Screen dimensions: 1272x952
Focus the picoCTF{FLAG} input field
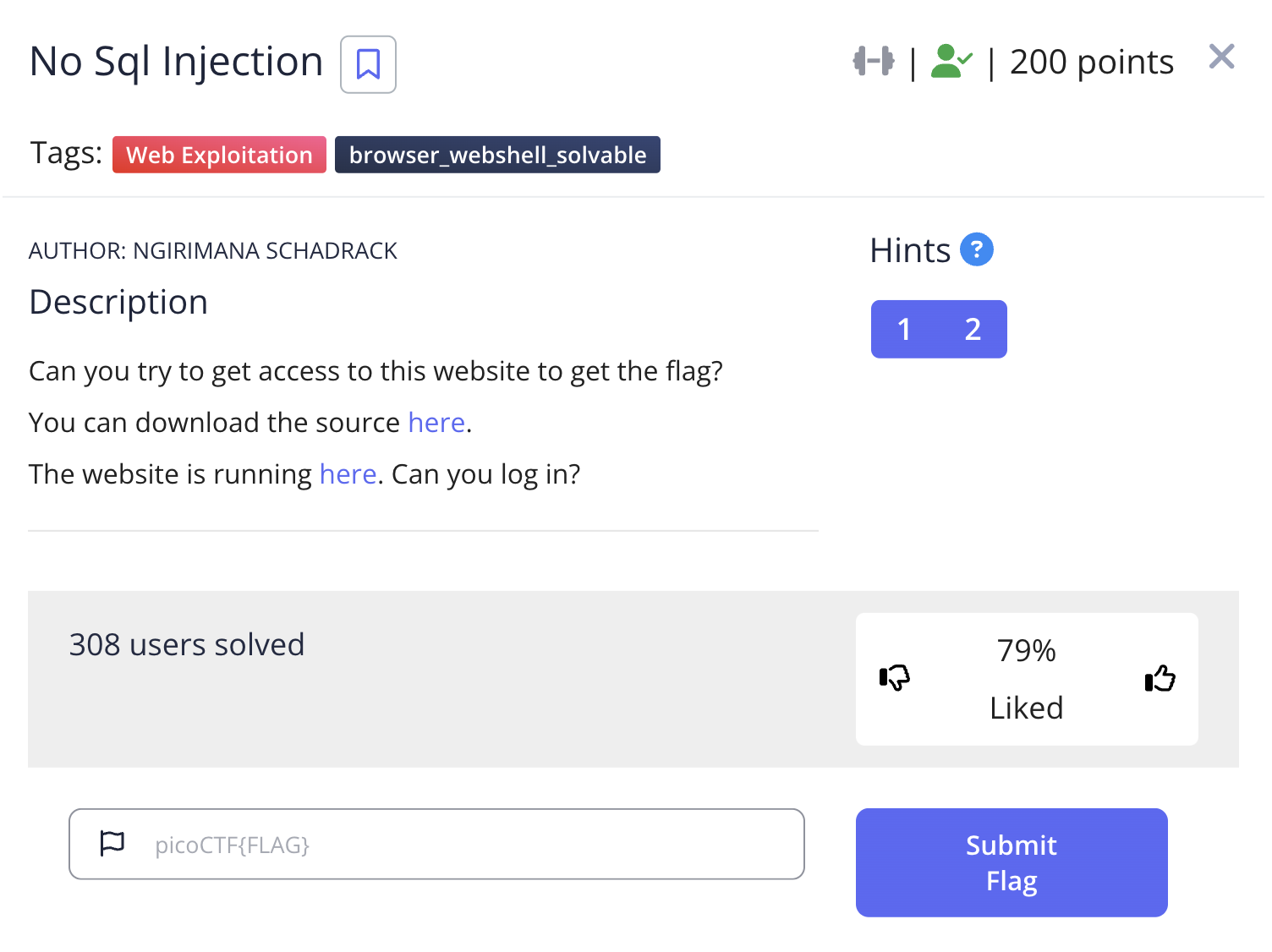(474, 845)
